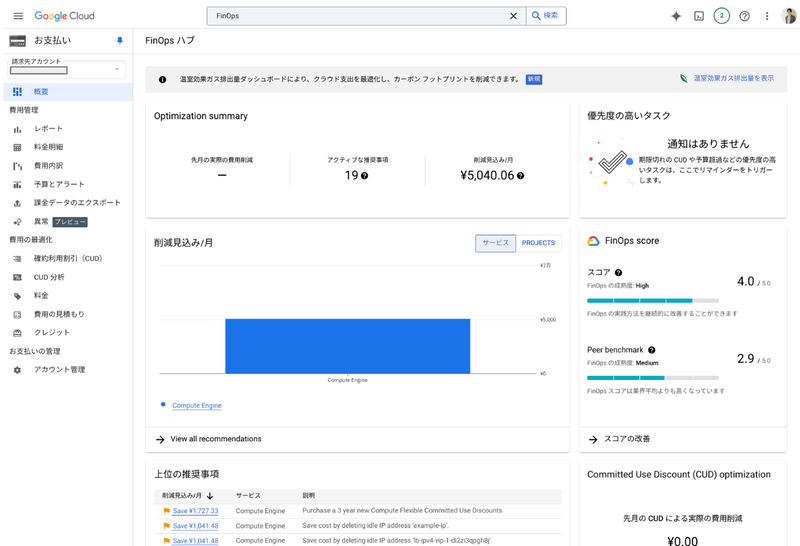Viewport: 800px width, 546px height.
Task: Open Save ¥1,041.48 for 'example-ip'
Action: click(x=195, y=526)
